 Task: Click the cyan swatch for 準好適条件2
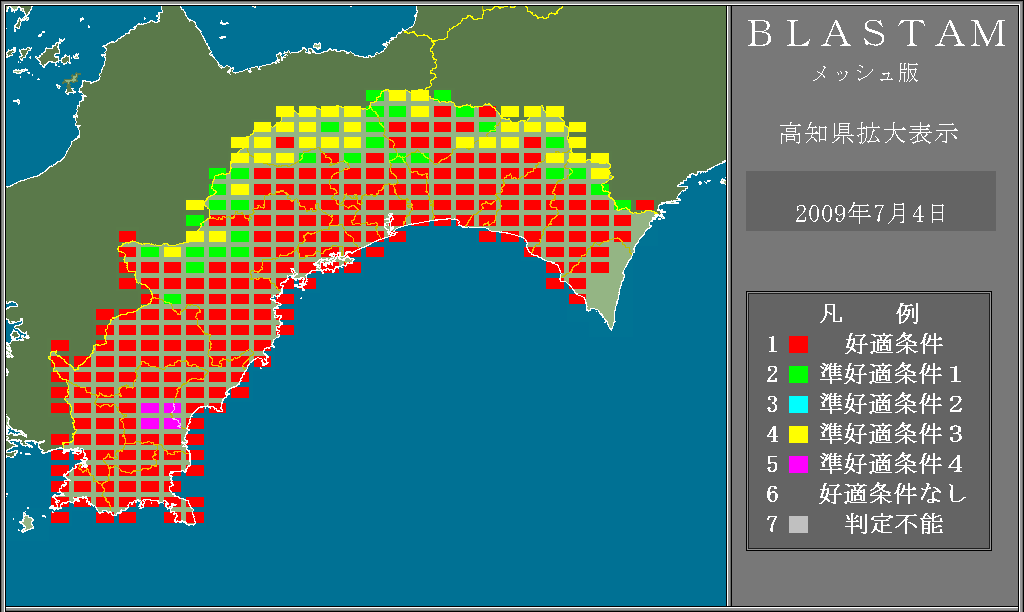(x=798, y=404)
